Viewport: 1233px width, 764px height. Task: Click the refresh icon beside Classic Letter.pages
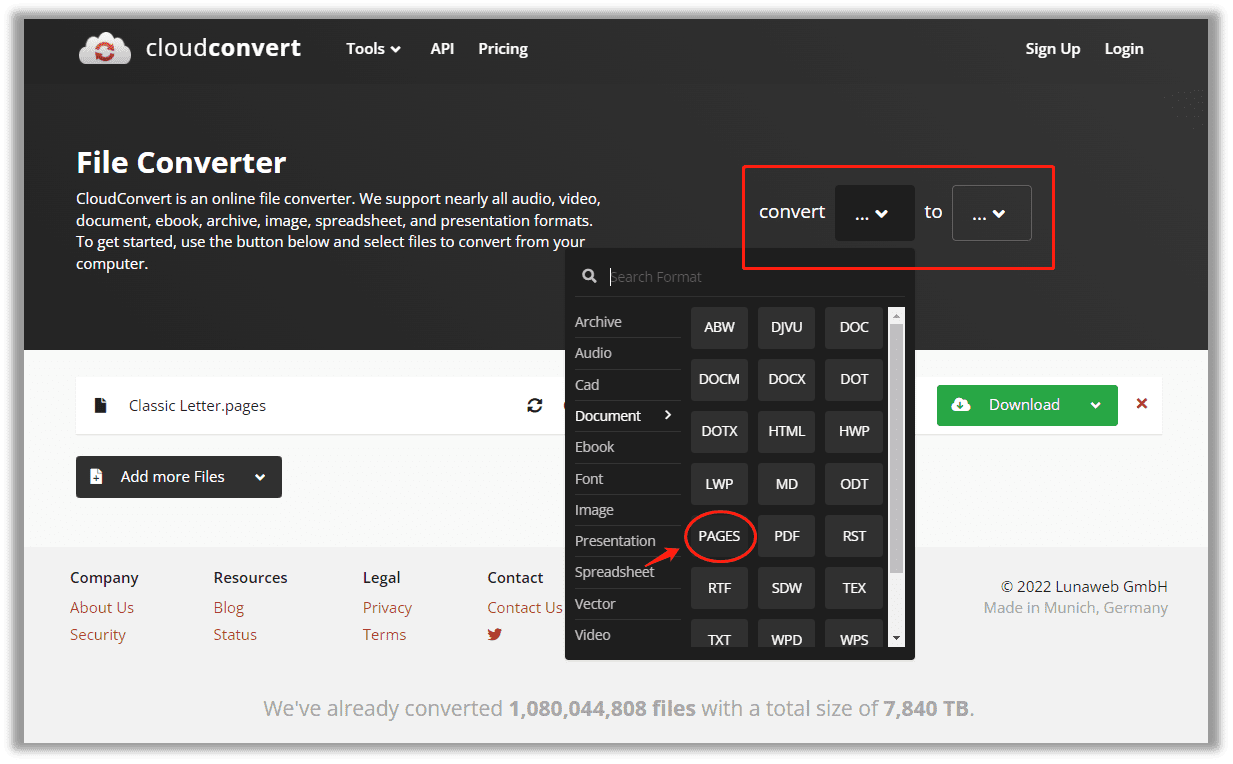tap(535, 405)
